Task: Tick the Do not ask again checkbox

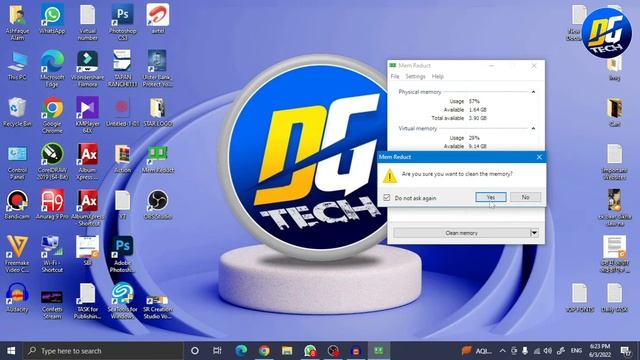Action: (387, 198)
